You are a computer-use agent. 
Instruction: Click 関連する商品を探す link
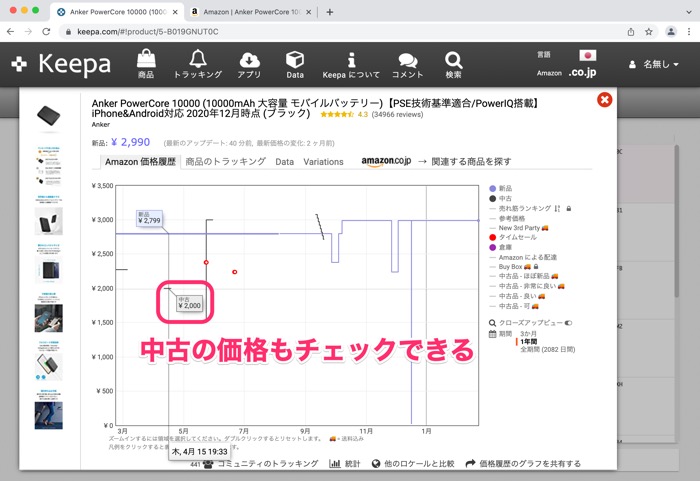pyautogui.click(x=471, y=162)
